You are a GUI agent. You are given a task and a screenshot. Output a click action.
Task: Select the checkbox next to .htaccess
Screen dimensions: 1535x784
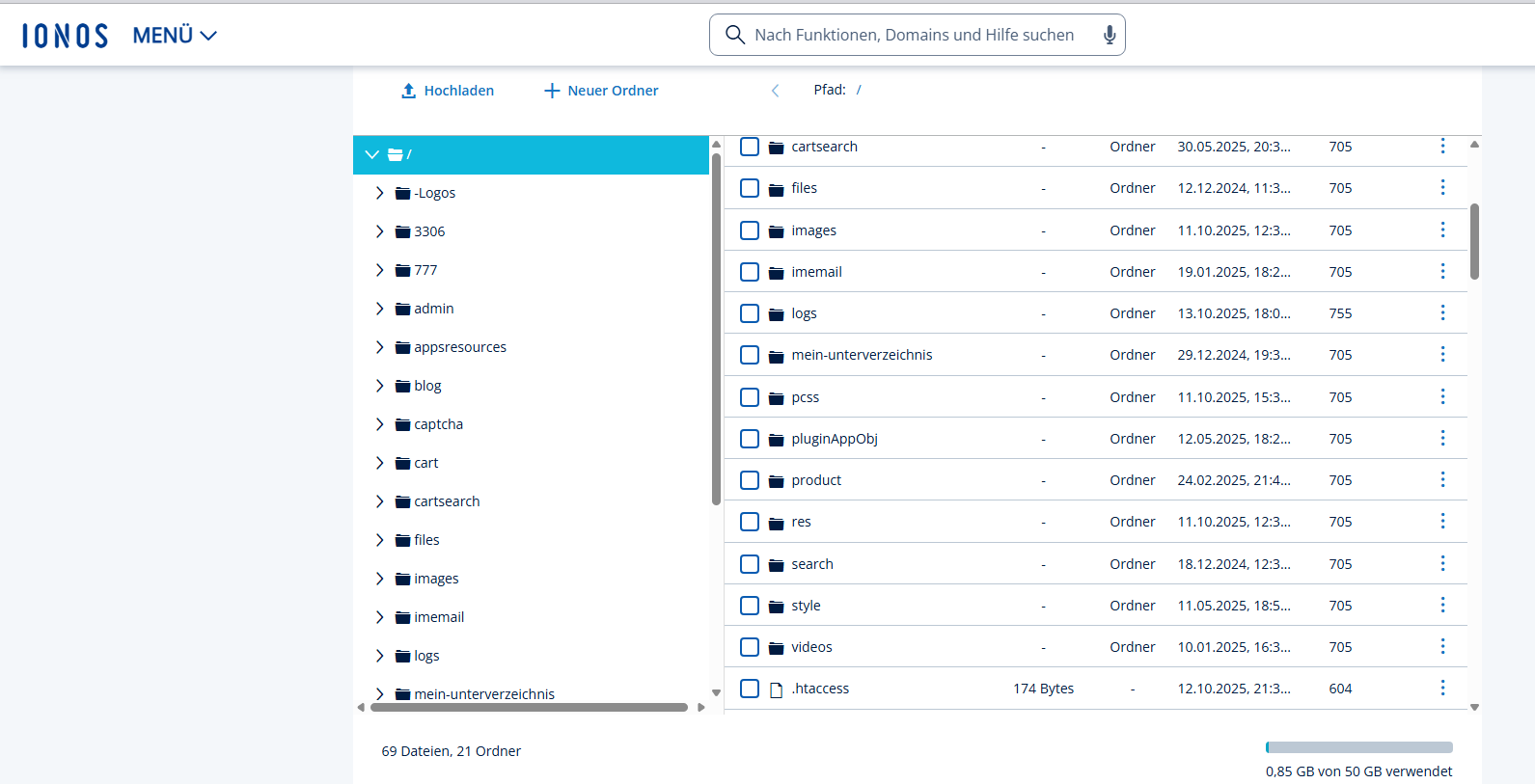coord(750,689)
